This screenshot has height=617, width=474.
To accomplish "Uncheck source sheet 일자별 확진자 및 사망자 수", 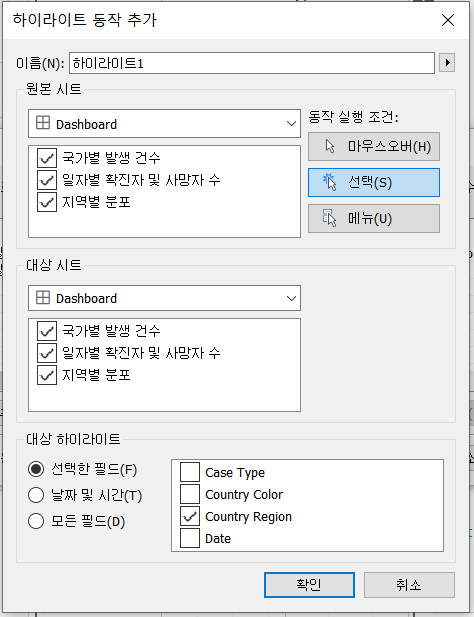I will click(47, 180).
